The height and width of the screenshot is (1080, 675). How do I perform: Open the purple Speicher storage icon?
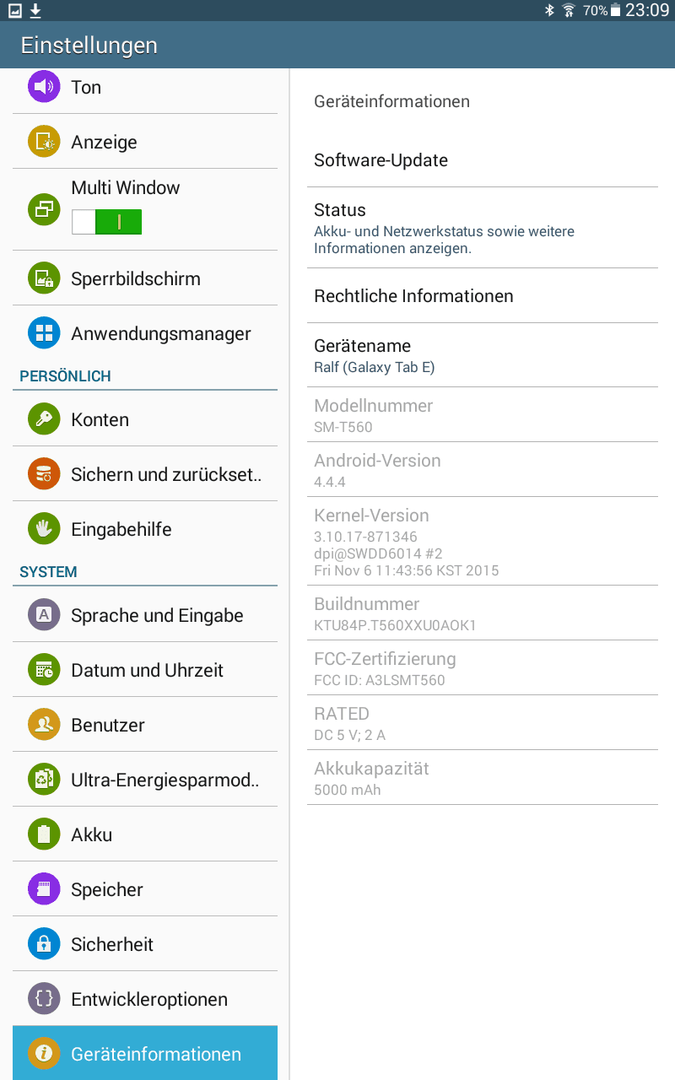coord(44,889)
